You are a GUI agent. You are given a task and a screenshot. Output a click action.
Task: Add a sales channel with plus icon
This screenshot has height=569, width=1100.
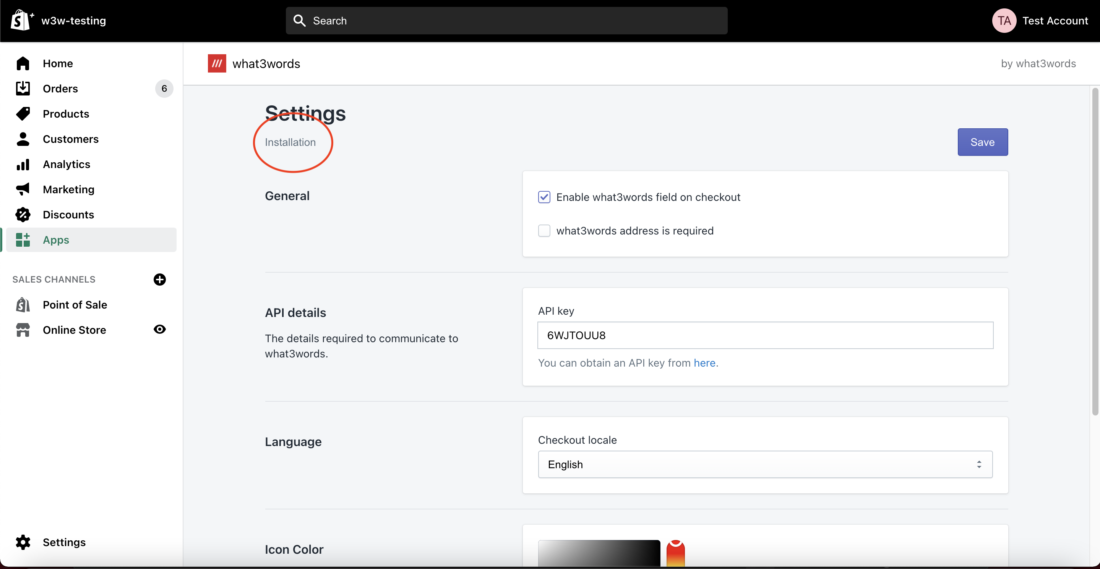[160, 279]
